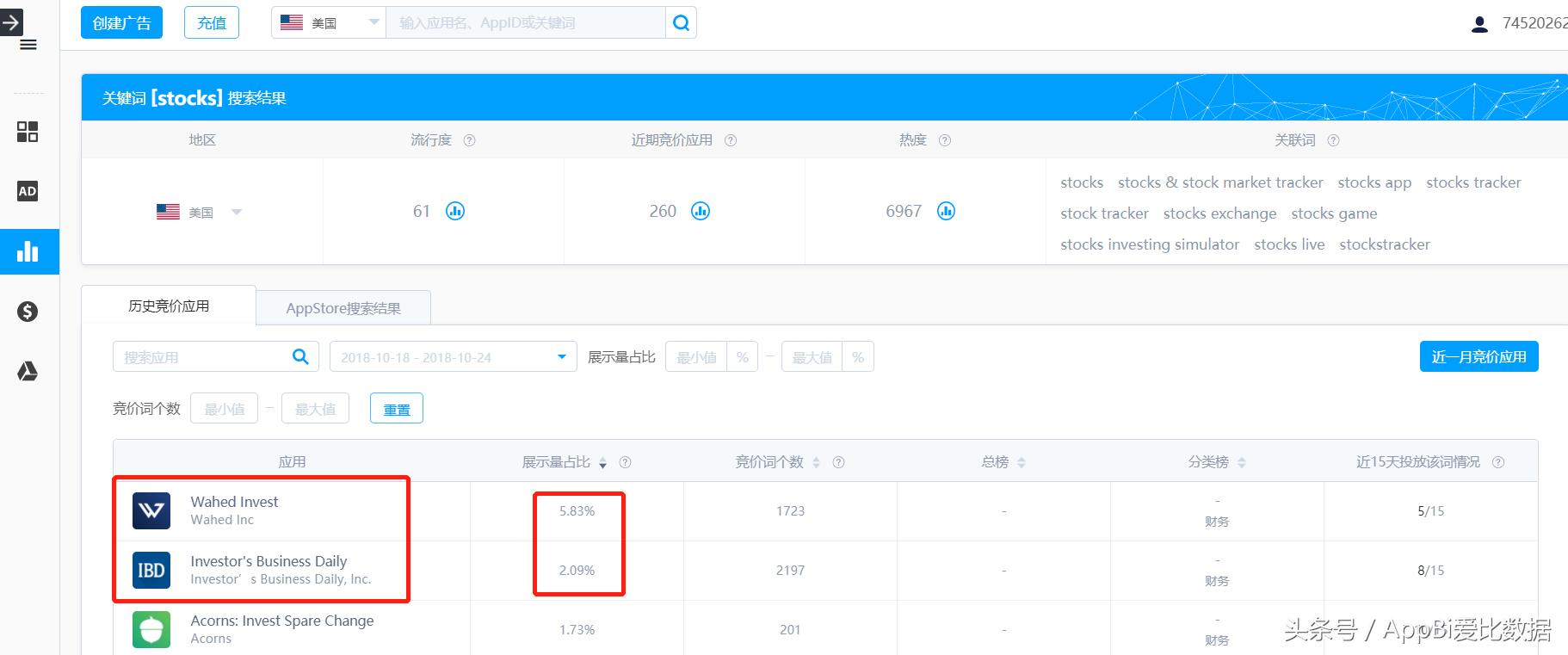This screenshot has height=655, width=1568.
Task: View chart for popularity value 61
Action: click(x=455, y=211)
